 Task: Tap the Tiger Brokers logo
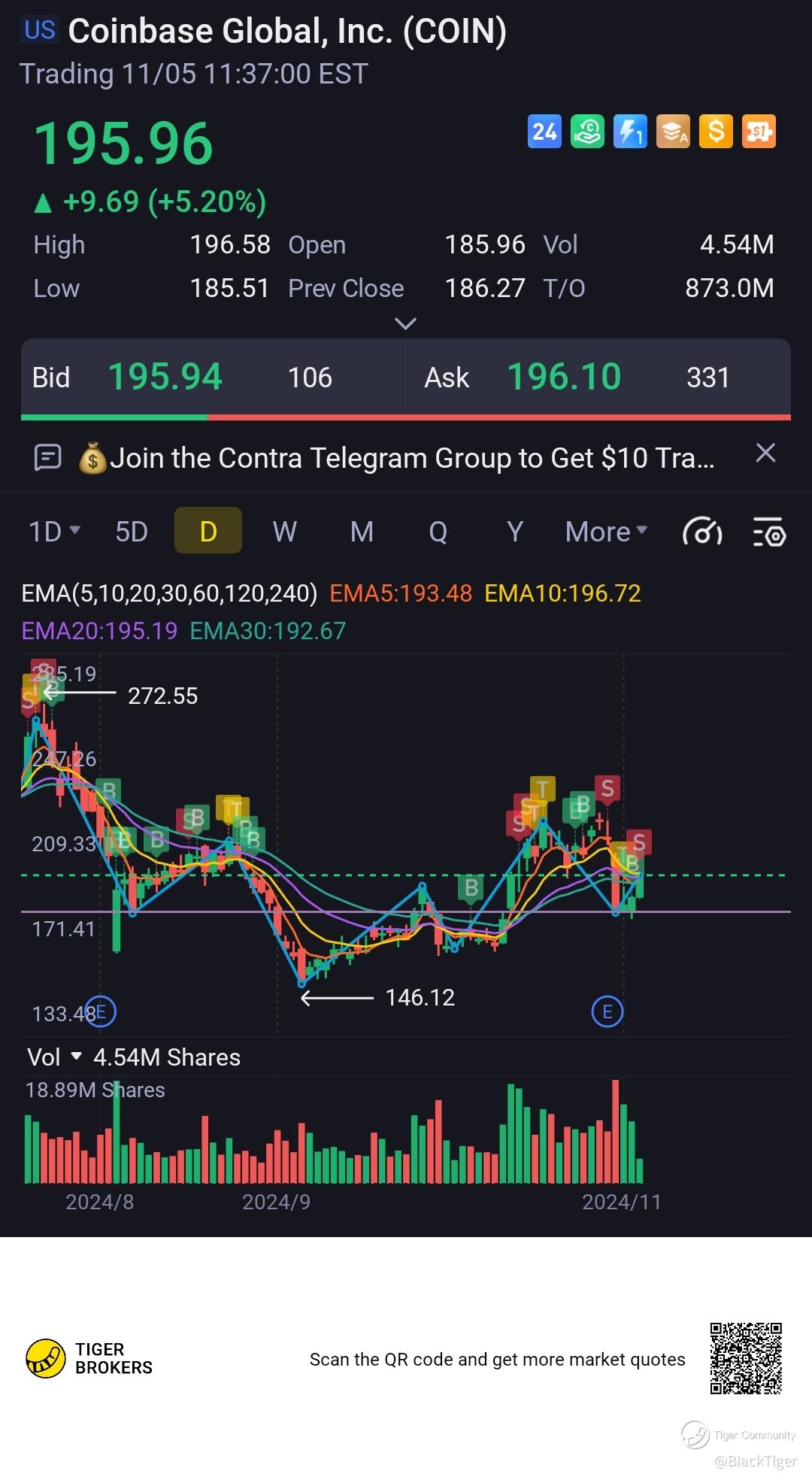(89, 1358)
